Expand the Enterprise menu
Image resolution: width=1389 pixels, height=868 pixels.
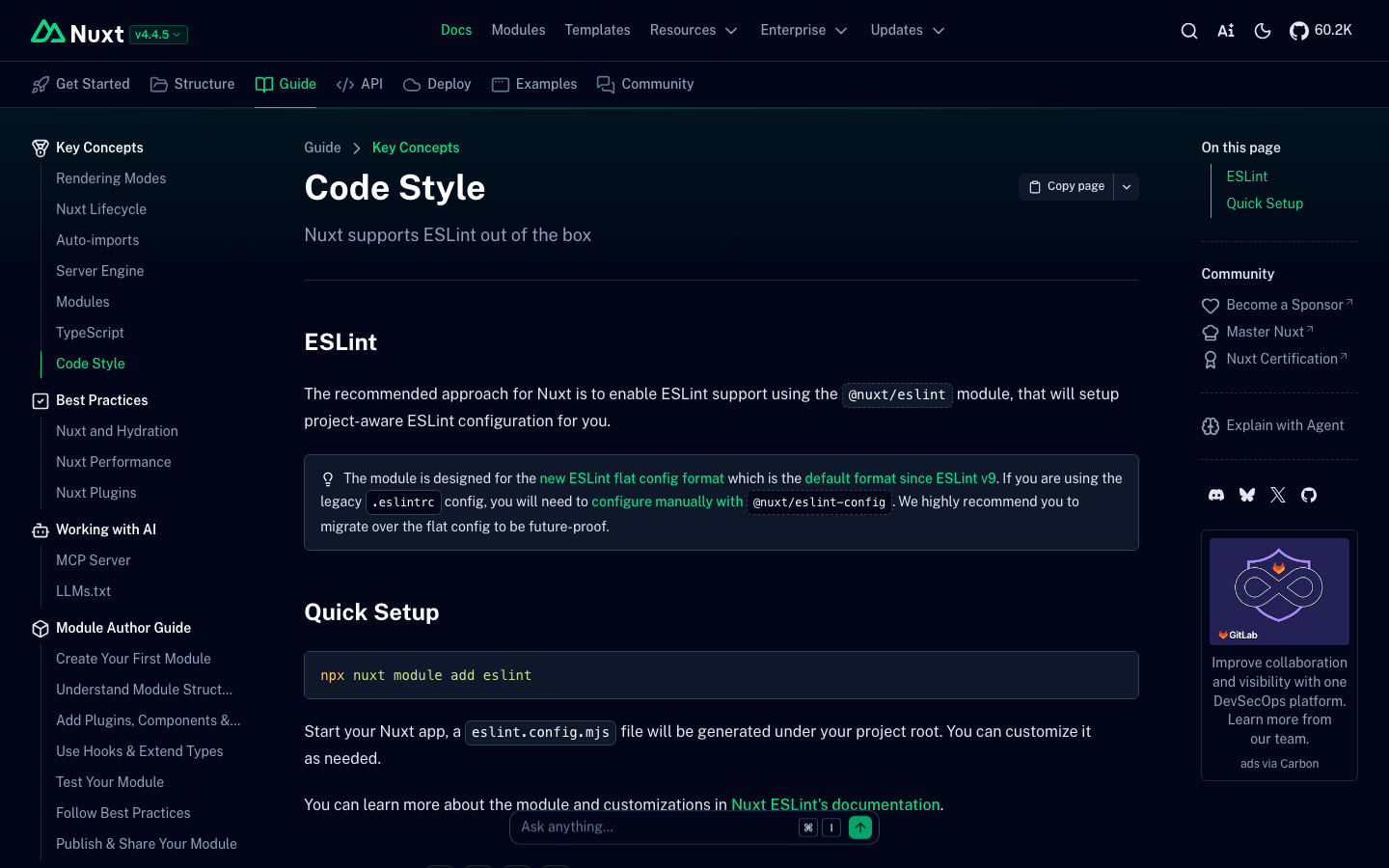[x=803, y=30]
